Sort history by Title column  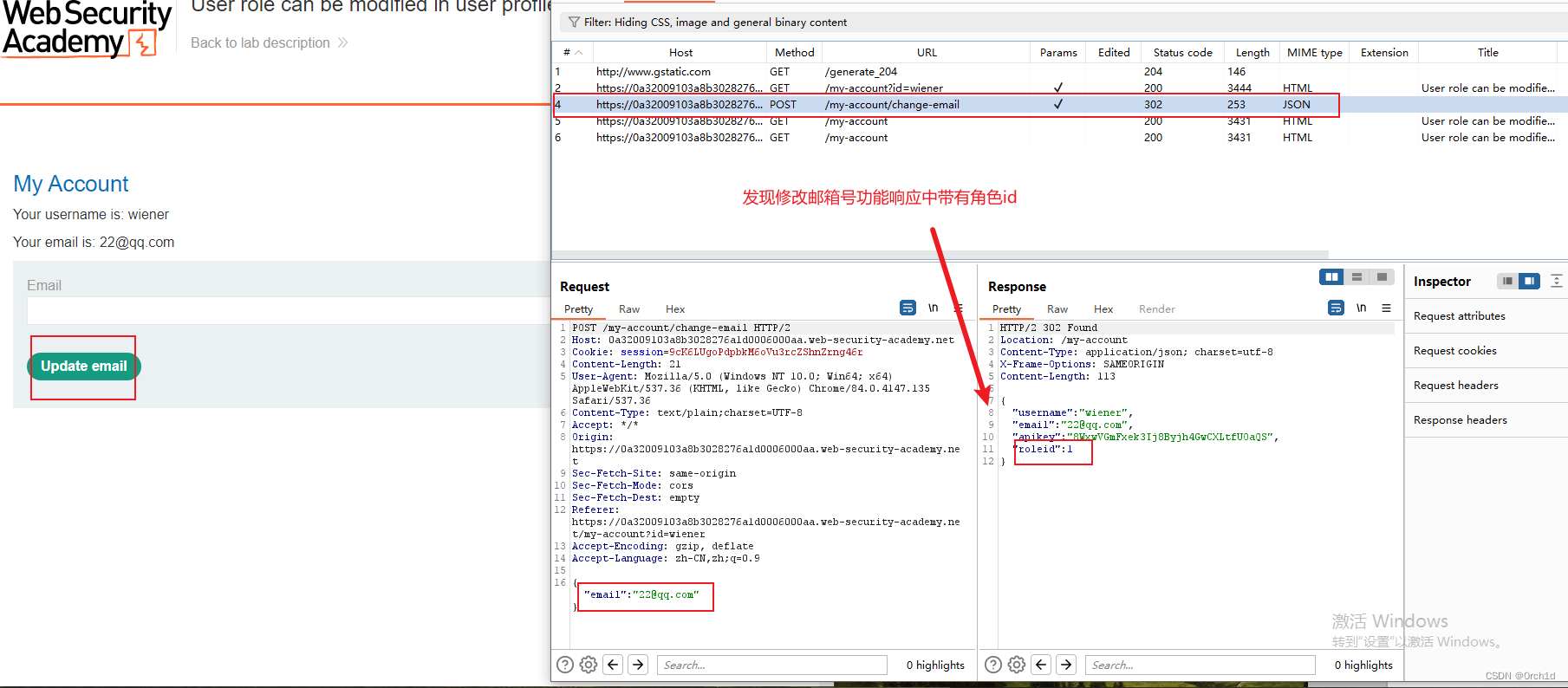(x=1487, y=52)
